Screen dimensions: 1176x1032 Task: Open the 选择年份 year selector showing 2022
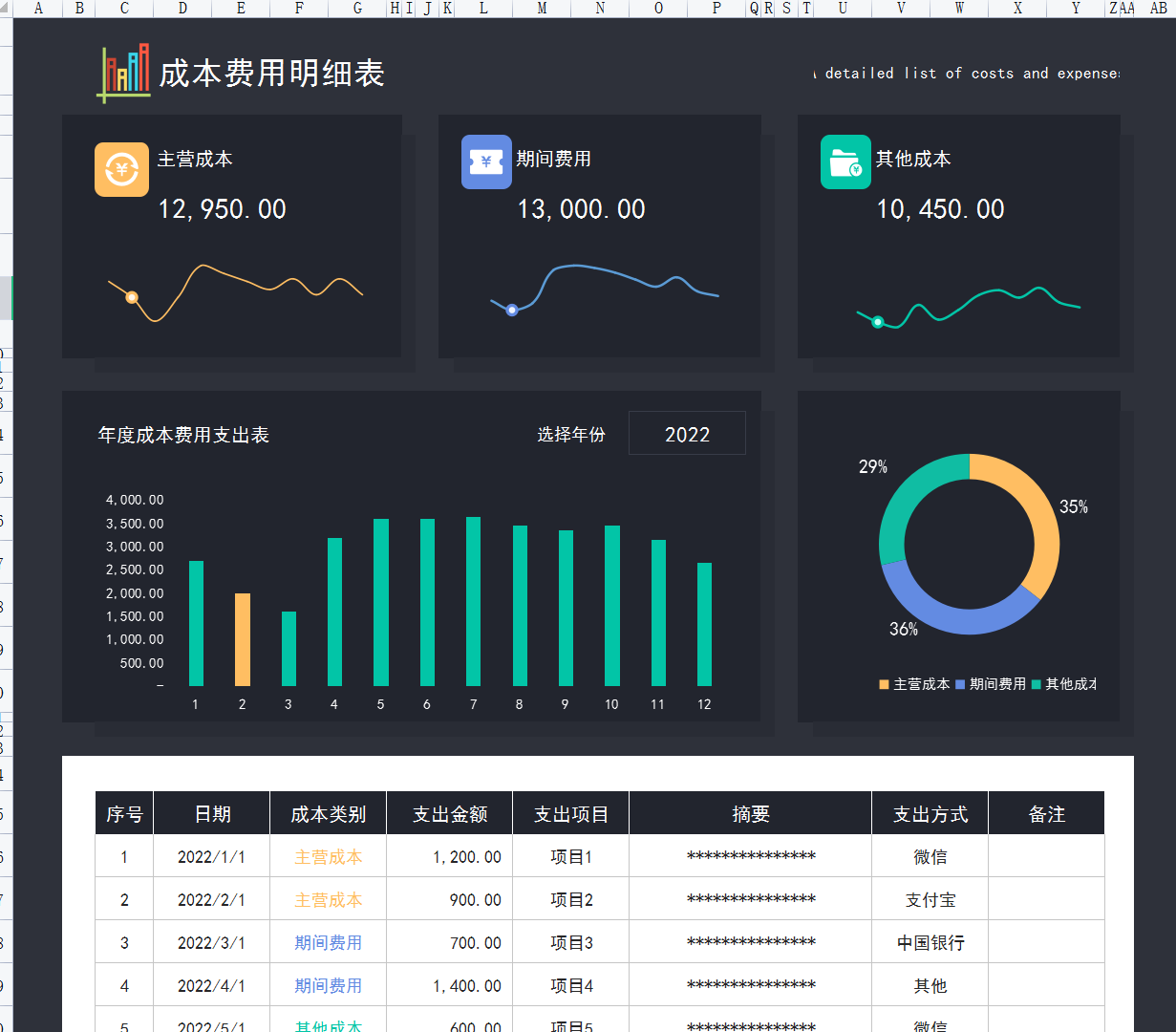click(687, 433)
